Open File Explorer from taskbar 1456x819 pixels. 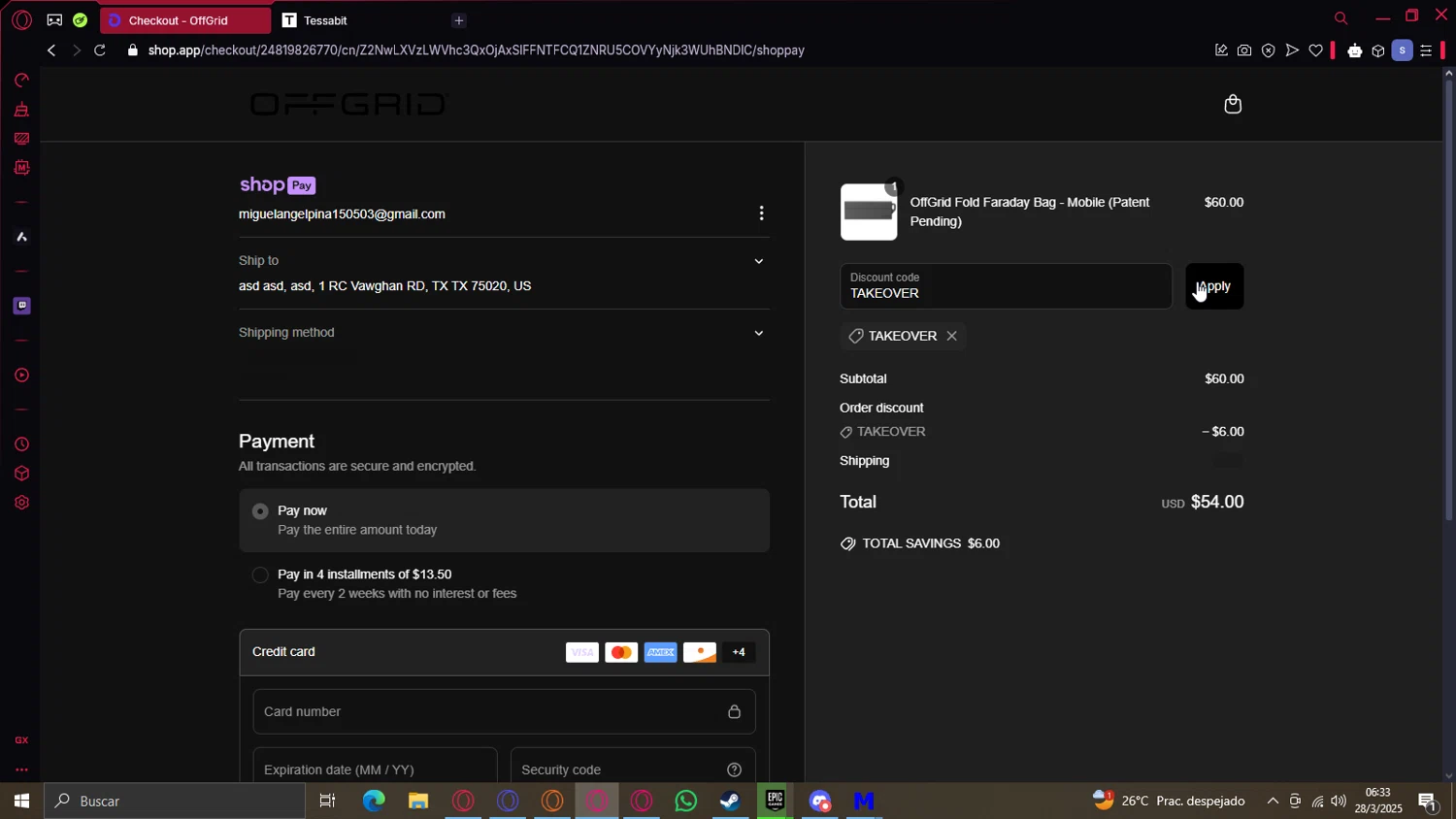tap(418, 801)
